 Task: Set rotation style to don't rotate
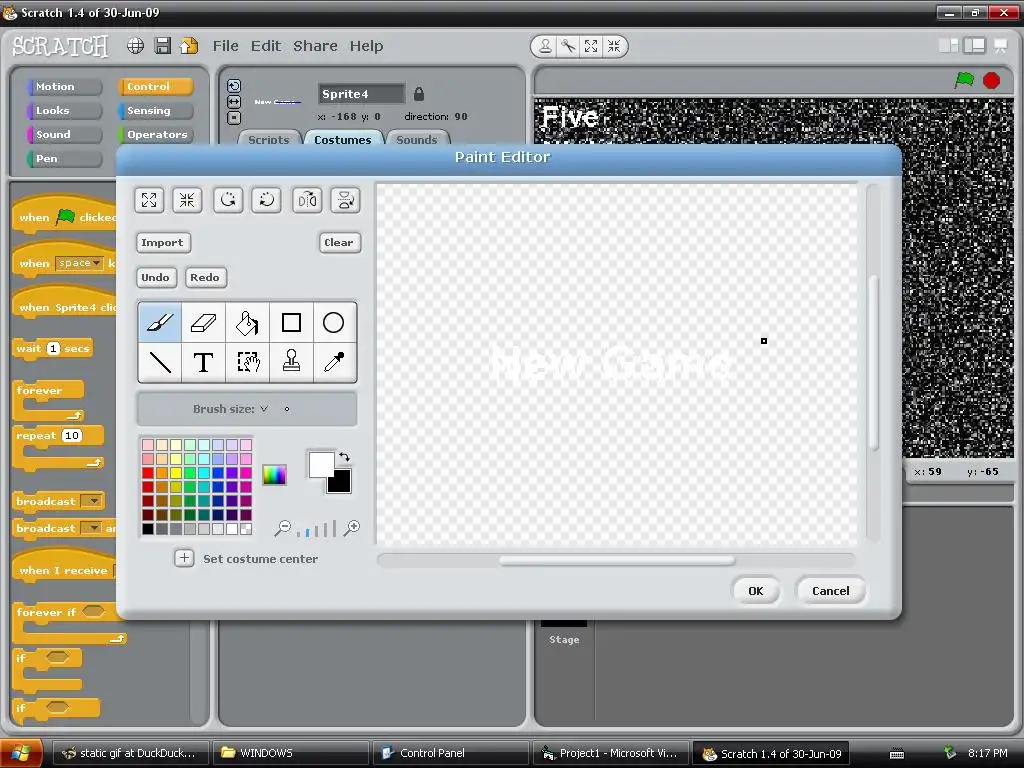(x=234, y=118)
